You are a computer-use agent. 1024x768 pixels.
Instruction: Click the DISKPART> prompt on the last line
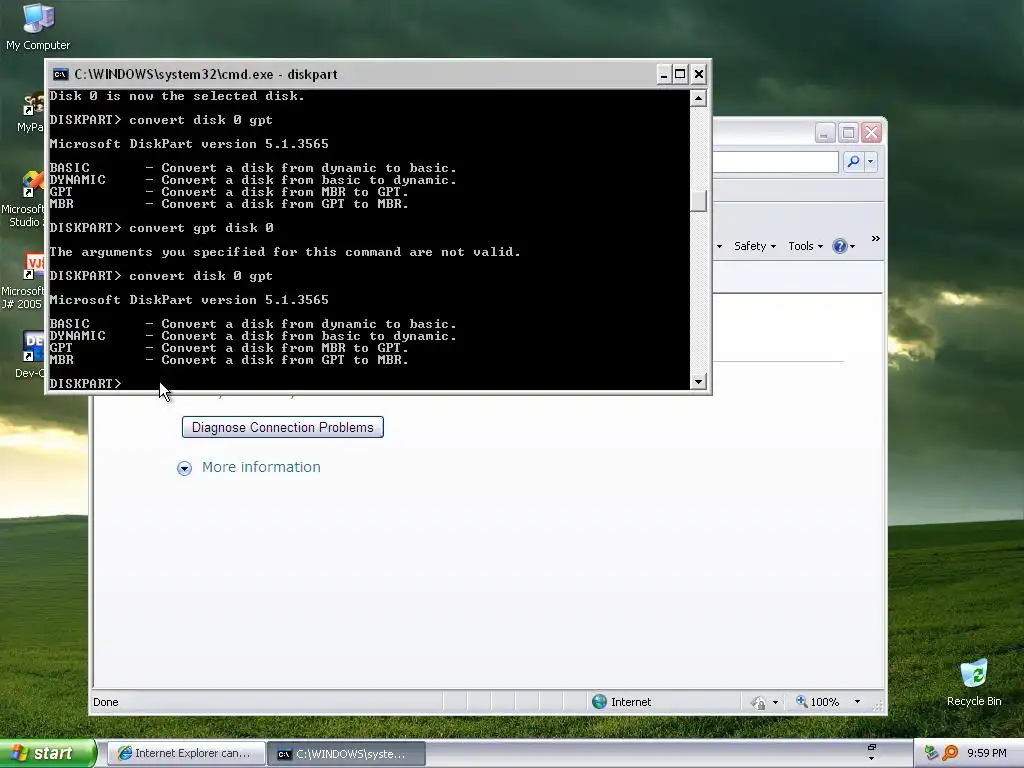point(86,383)
